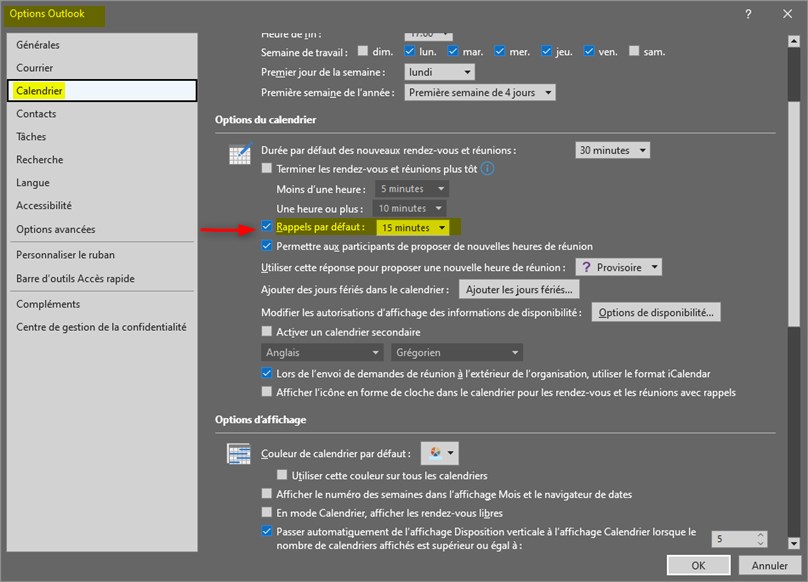Open Centre de gestion de la confidentialité
Viewport: 808px width, 582px height.
pos(102,327)
